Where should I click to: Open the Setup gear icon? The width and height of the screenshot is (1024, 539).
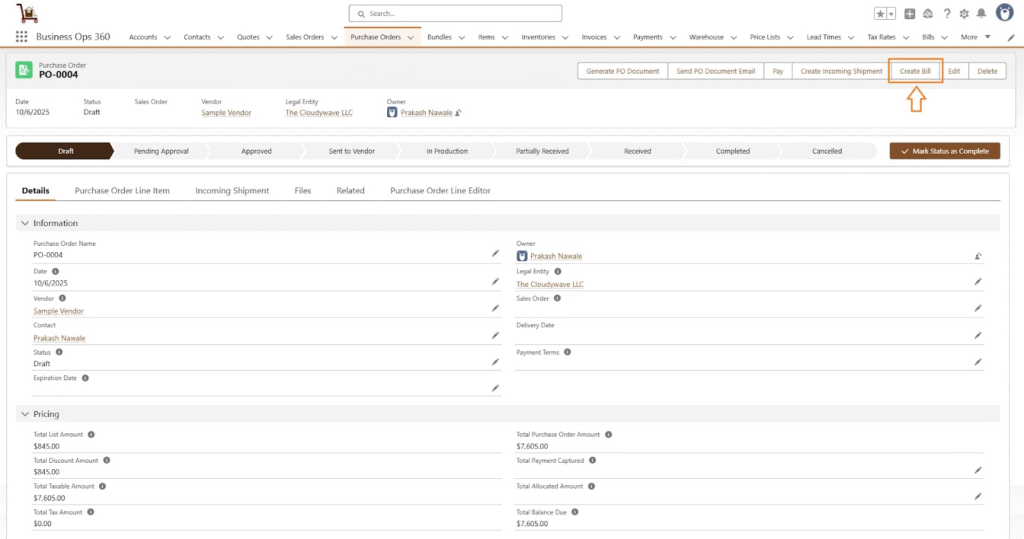tap(964, 14)
